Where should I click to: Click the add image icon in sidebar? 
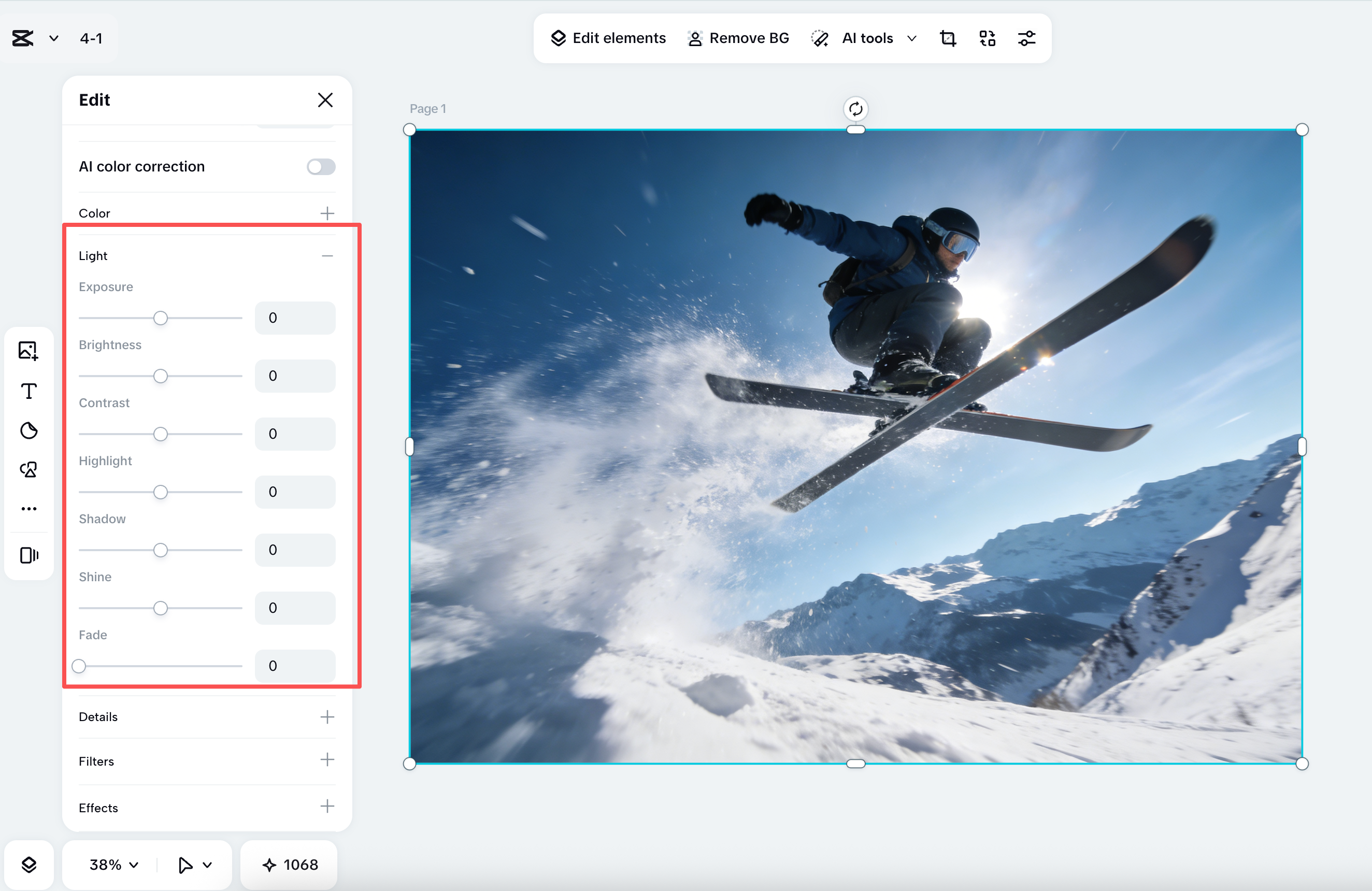(28, 350)
